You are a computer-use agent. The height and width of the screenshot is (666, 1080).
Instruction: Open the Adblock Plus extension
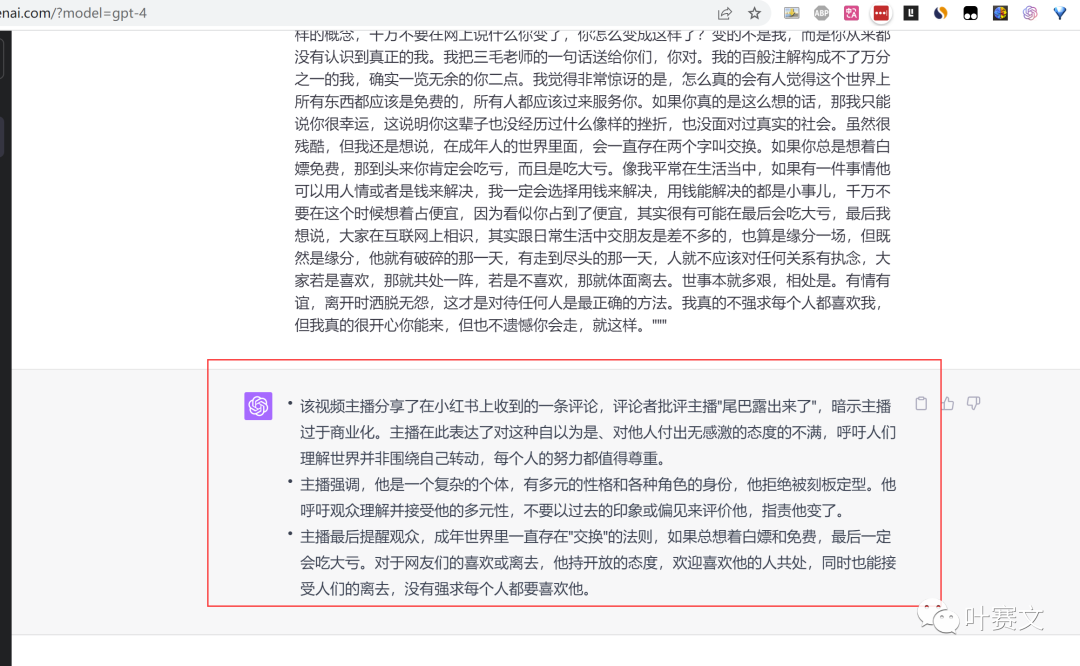click(822, 13)
